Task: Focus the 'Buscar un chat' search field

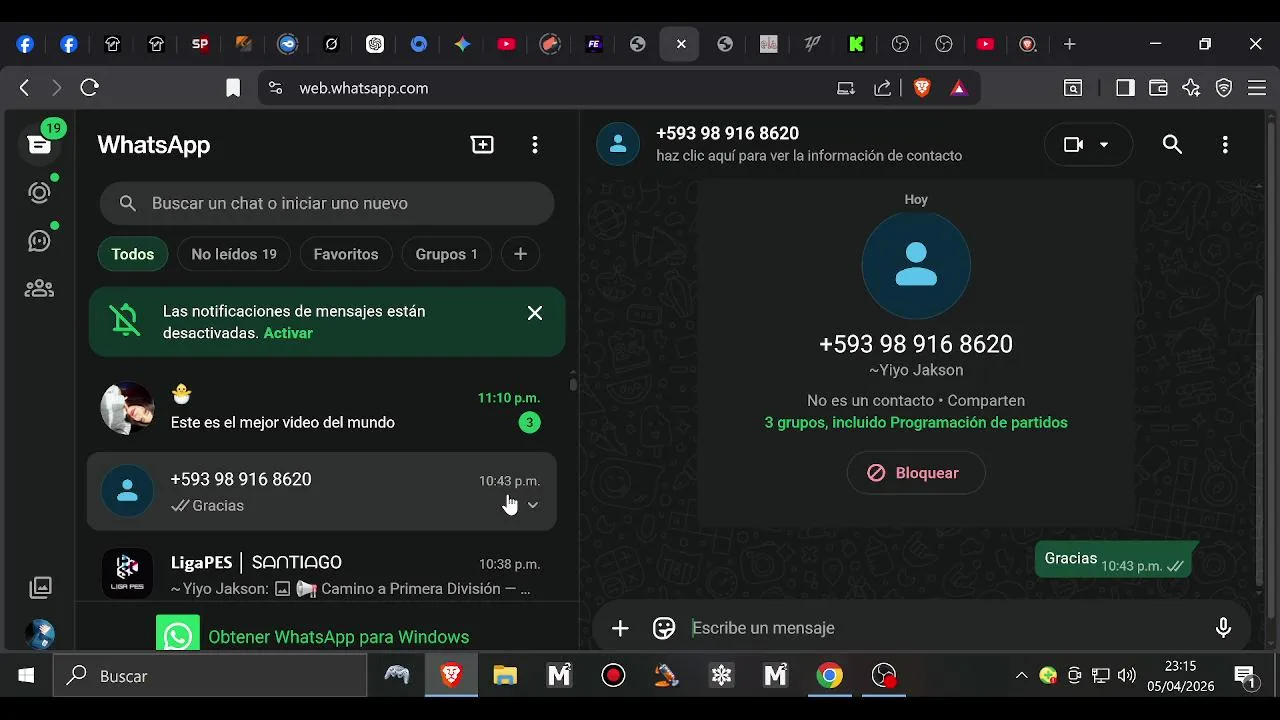Action: click(x=327, y=203)
